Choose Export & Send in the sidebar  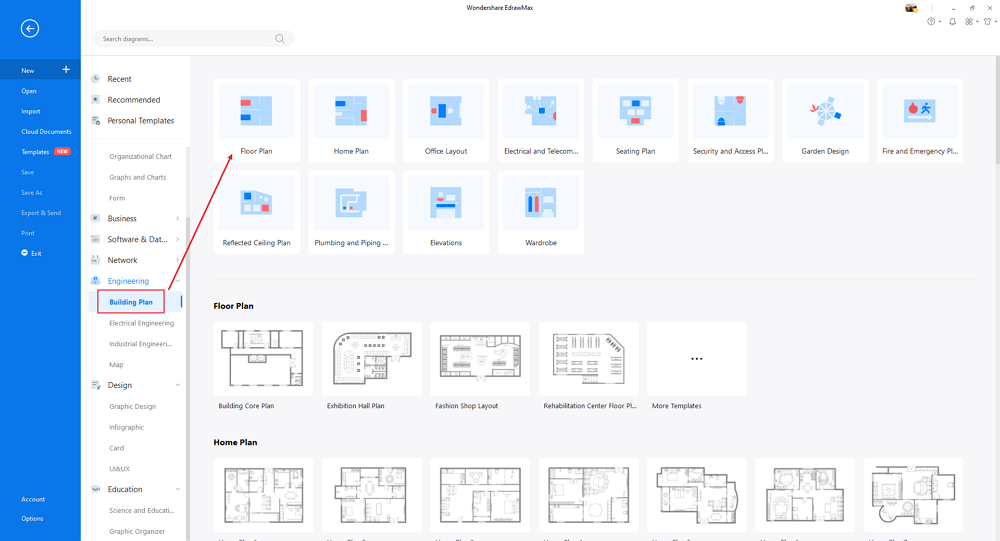click(x=41, y=213)
